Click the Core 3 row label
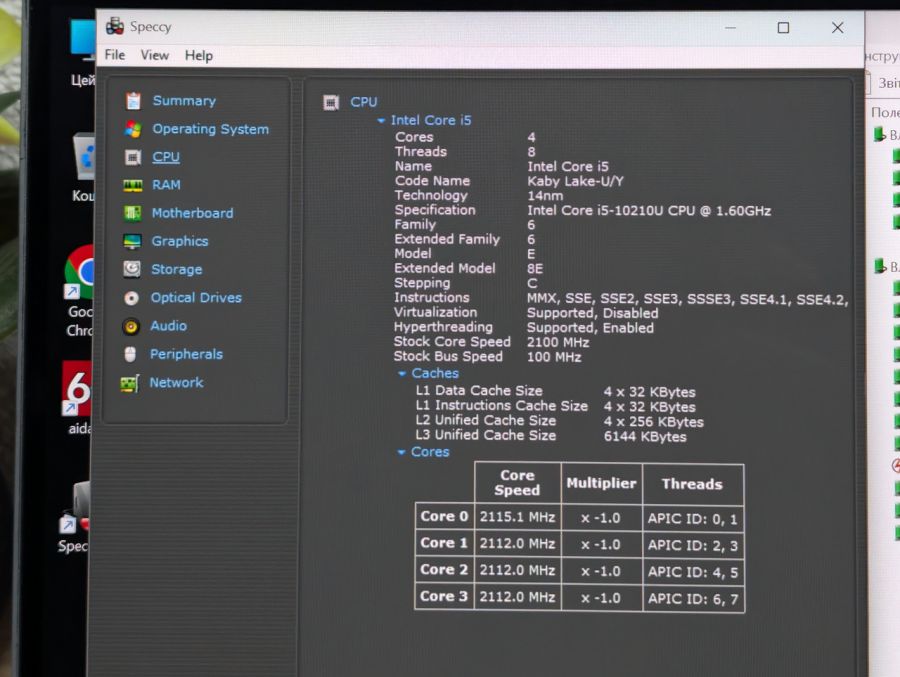The image size is (900, 677). (444, 597)
